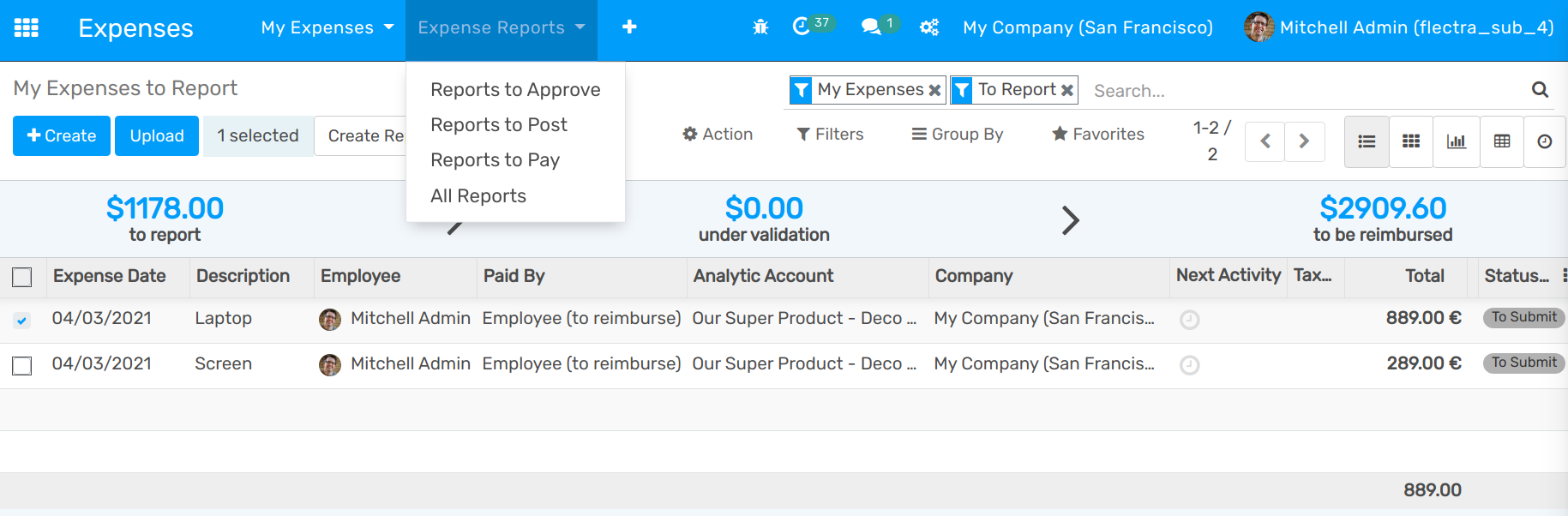This screenshot has width=1568, height=516.
Task: Toggle select-all checkbox in header
Action: (x=22, y=277)
